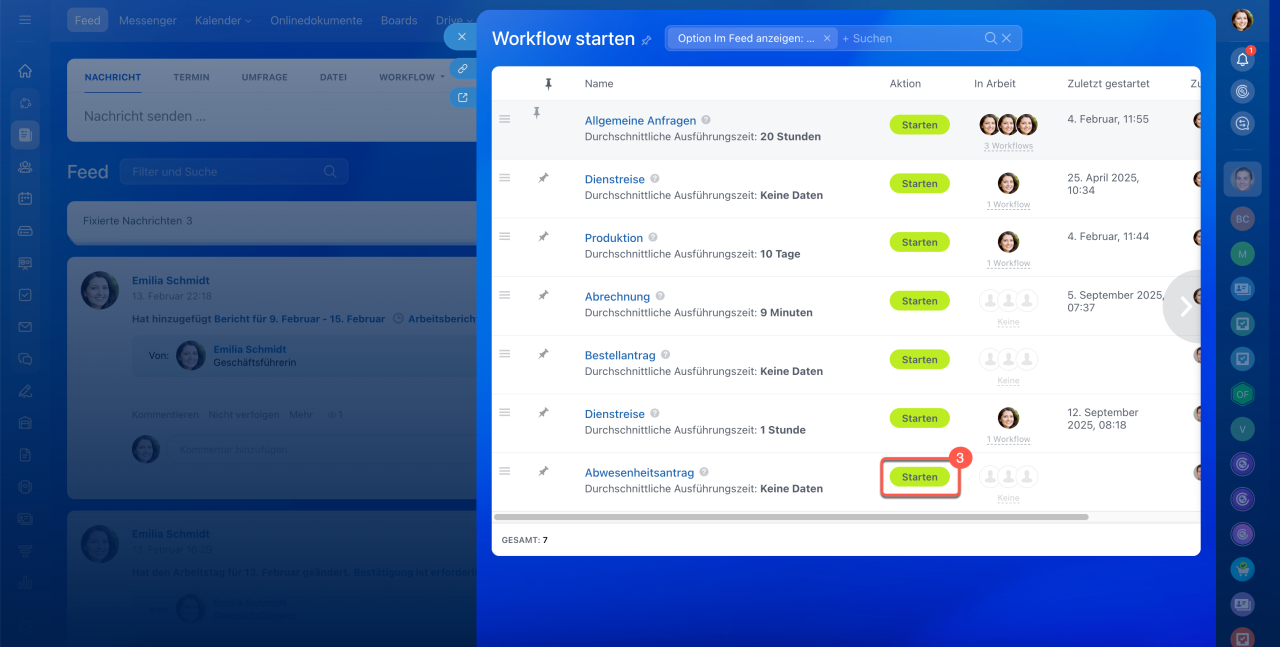The height and width of the screenshot is (647, 1280).
Task: Toggle pin for Produktion workflow
Action: pyautogui.click(x=544, y=236)
